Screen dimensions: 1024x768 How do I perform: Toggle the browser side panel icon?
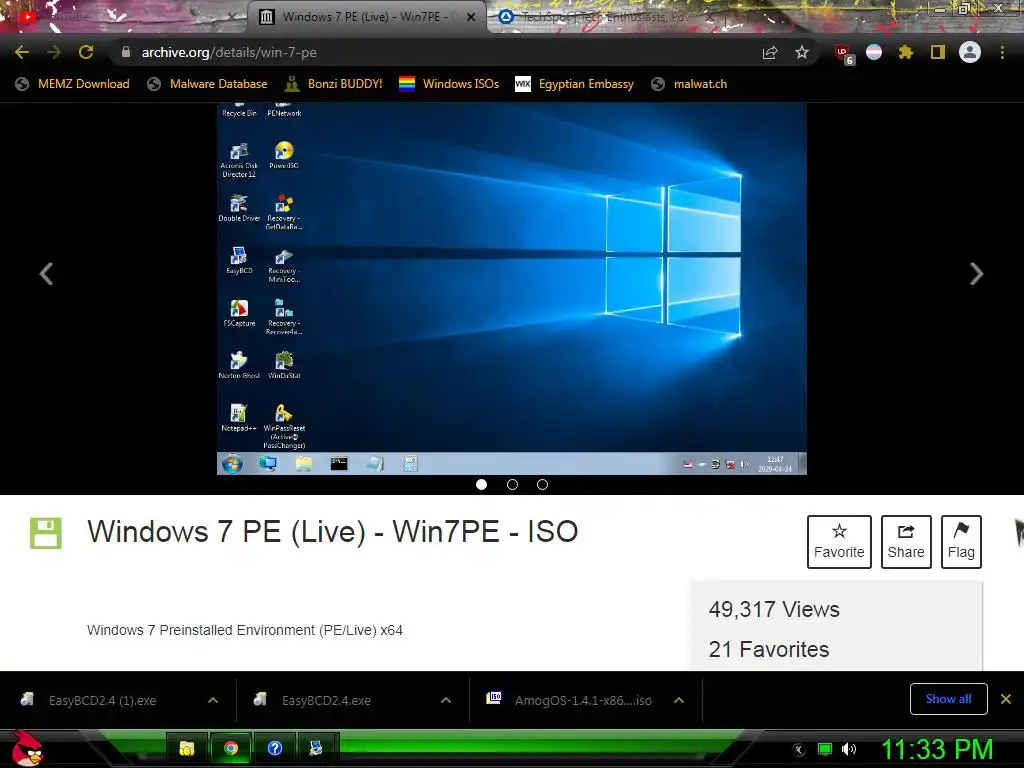point(938,52)
